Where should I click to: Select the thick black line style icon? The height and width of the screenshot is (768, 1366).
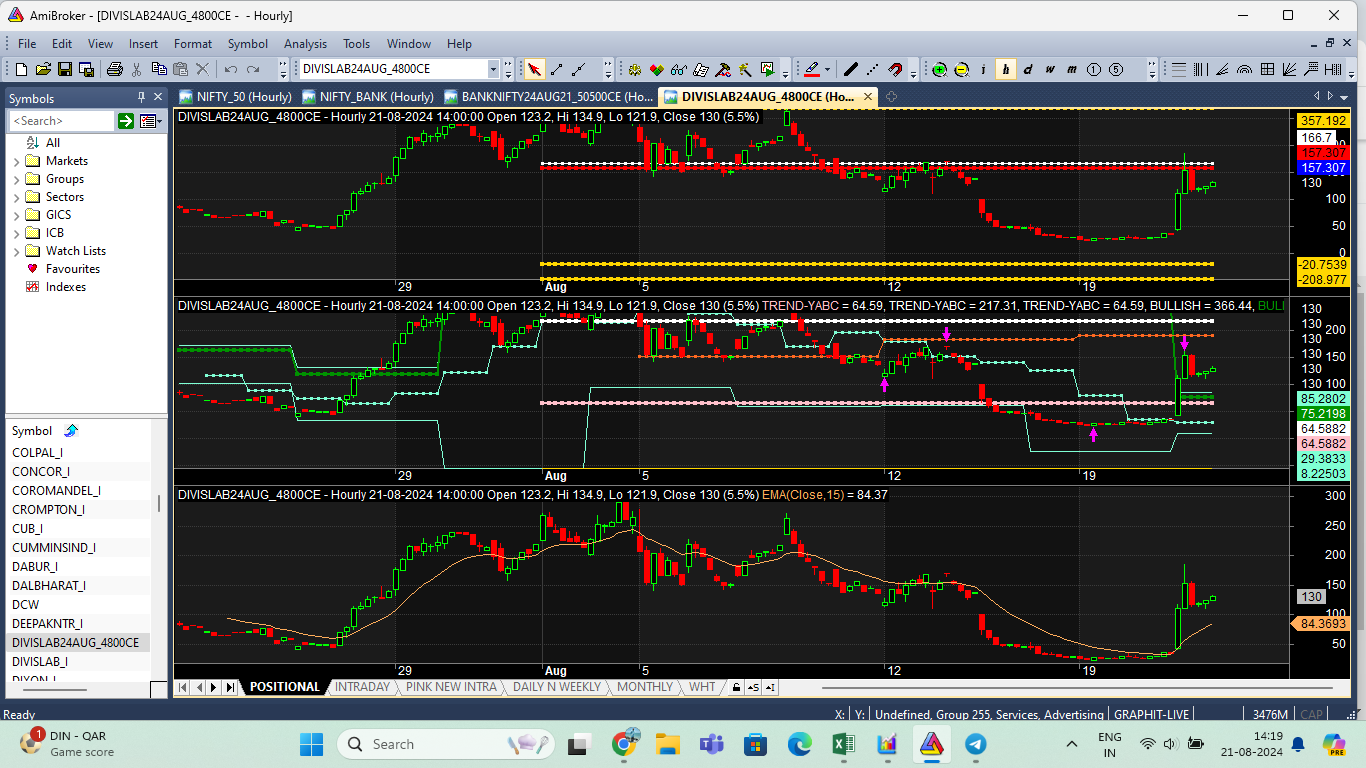850,69
